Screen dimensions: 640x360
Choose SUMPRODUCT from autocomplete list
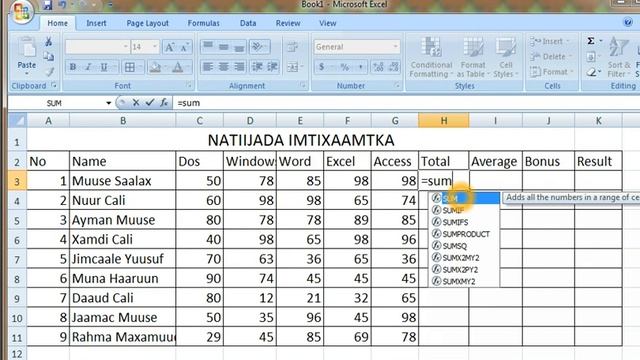click(464, 234)
